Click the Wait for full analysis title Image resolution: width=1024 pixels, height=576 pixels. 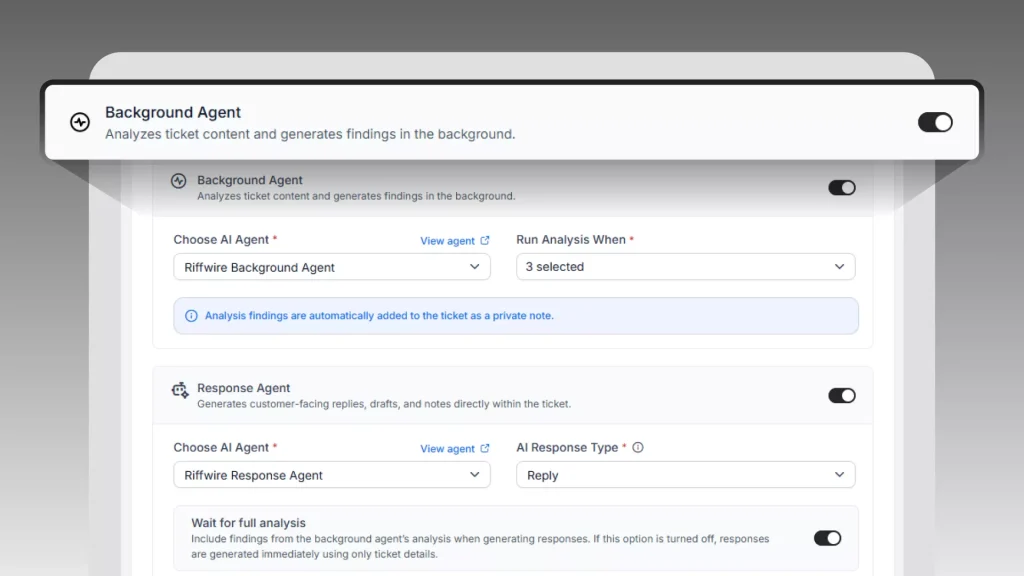(x=248, y=523)
